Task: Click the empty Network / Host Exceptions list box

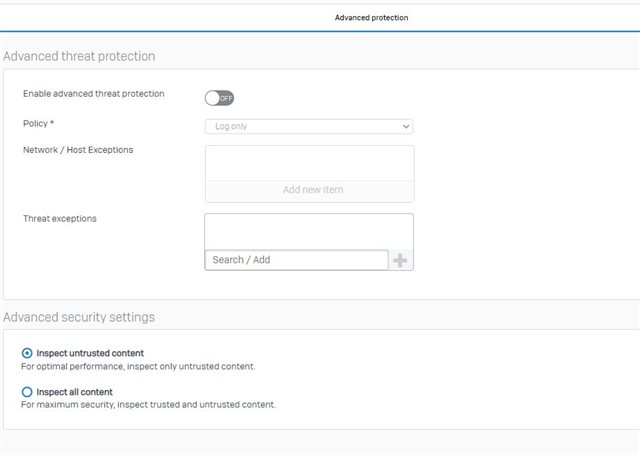Action: click(310, 164)
